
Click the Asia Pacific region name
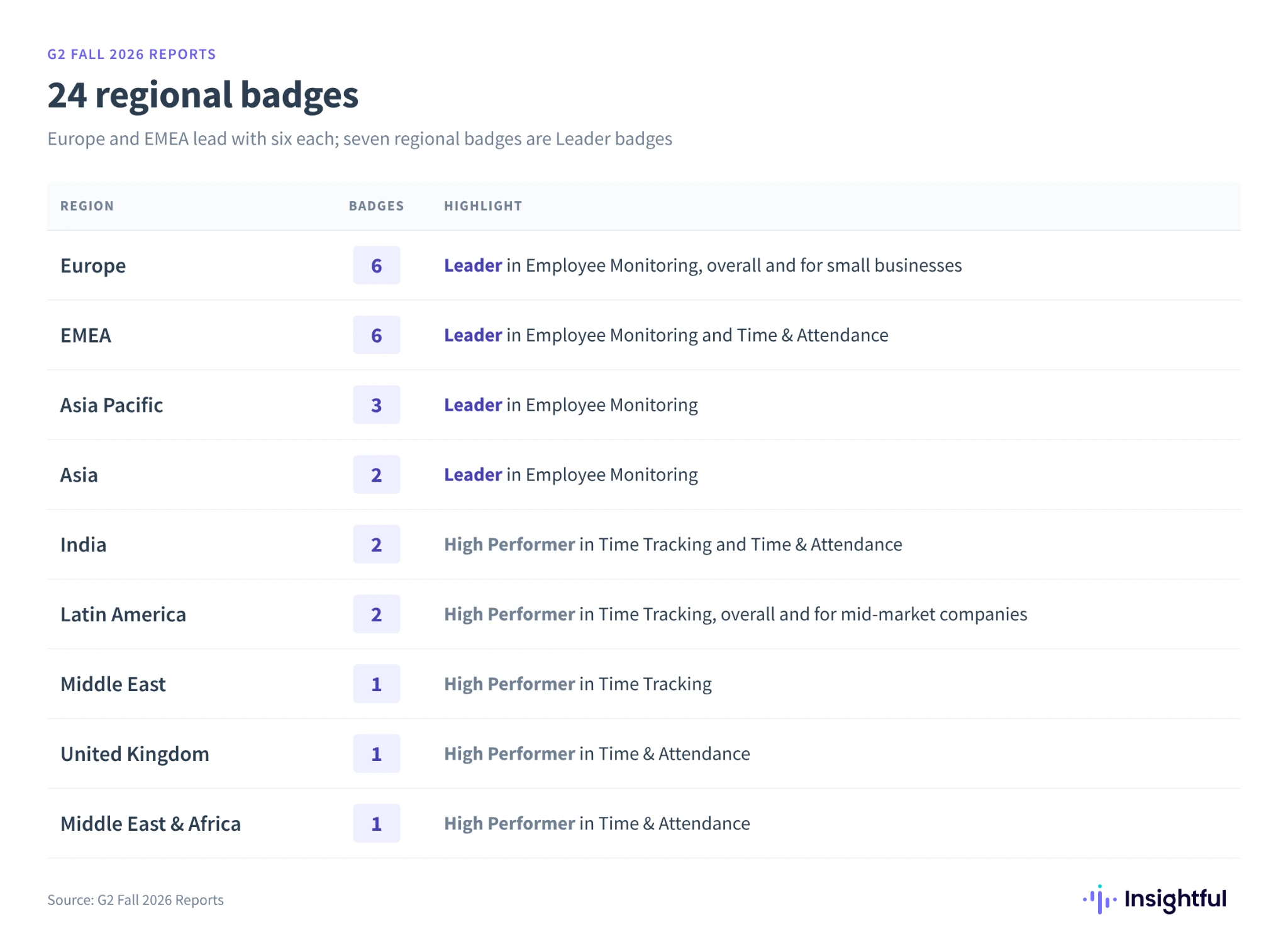click(111, 405)
